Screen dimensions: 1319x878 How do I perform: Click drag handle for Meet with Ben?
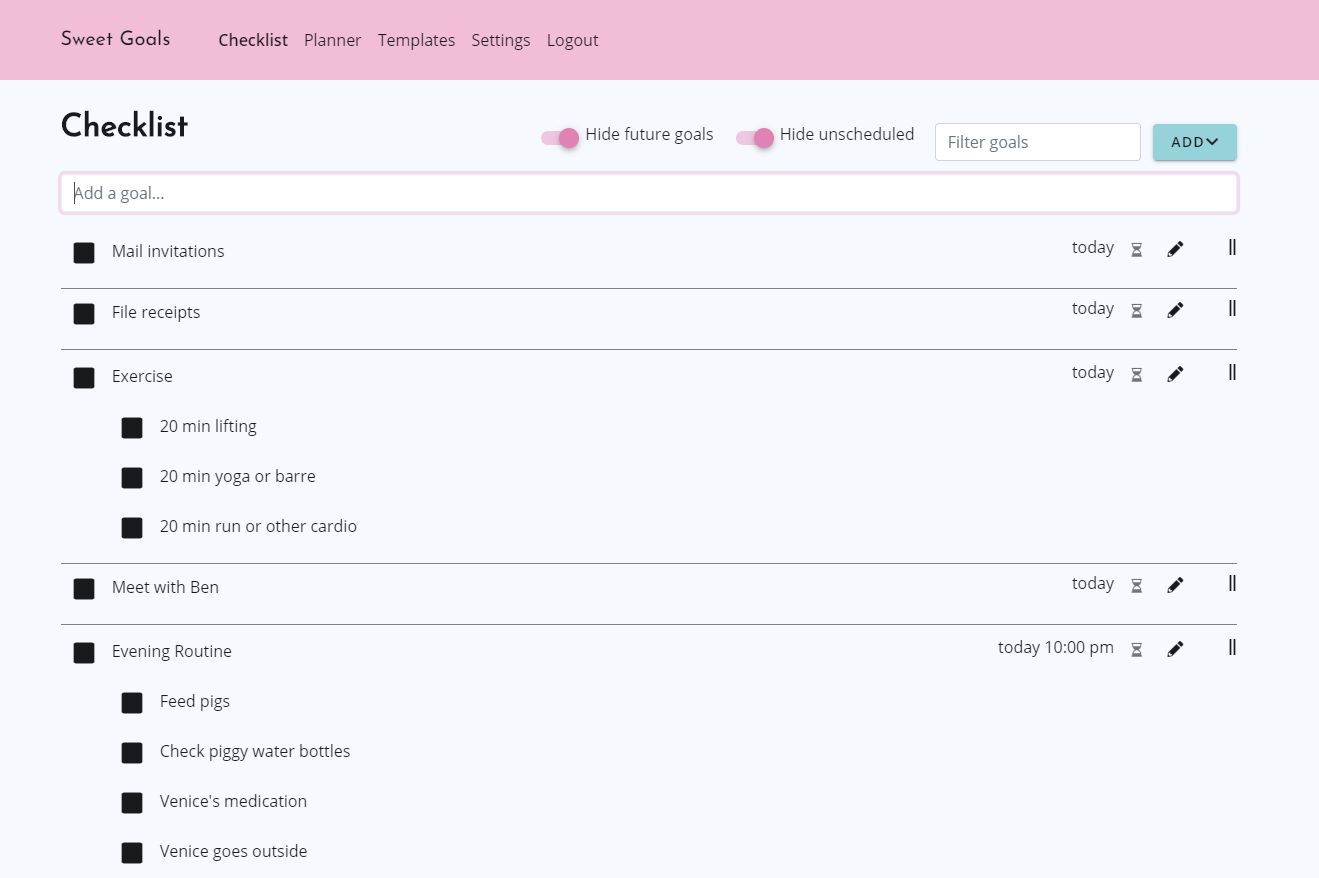coord(1232,583)
